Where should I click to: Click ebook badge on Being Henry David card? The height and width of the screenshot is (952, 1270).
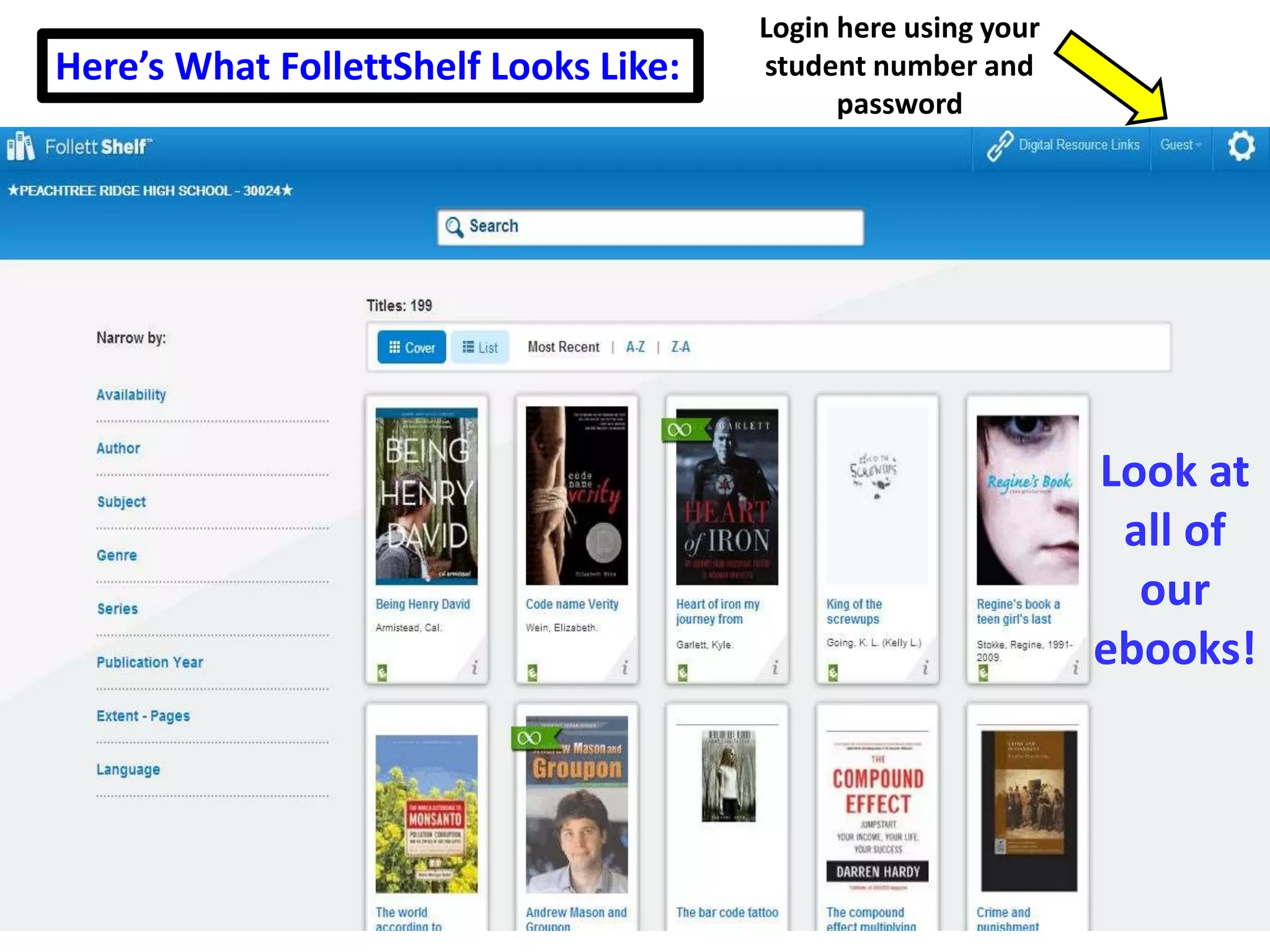(382, 672)
